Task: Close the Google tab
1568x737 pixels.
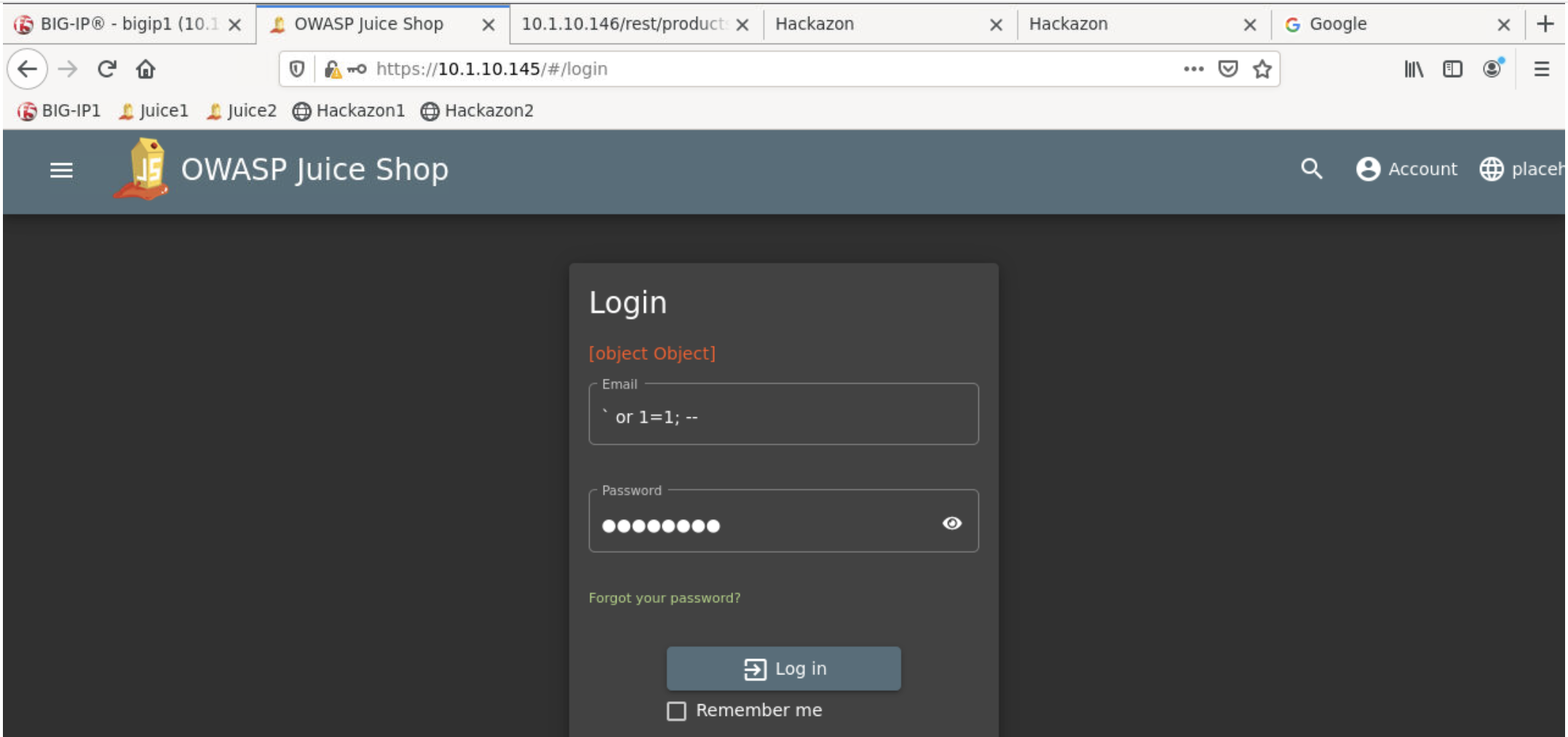Action: (1503, 25)
